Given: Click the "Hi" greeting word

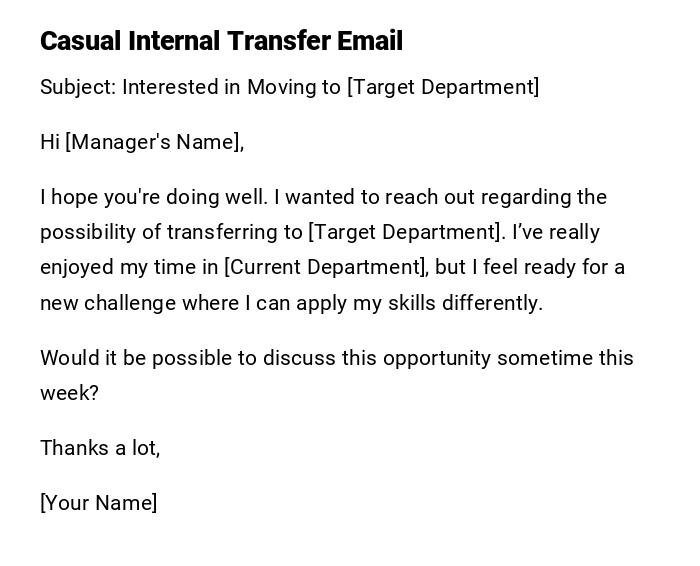Looking at the screenshot, I should [x=50, y=142].
